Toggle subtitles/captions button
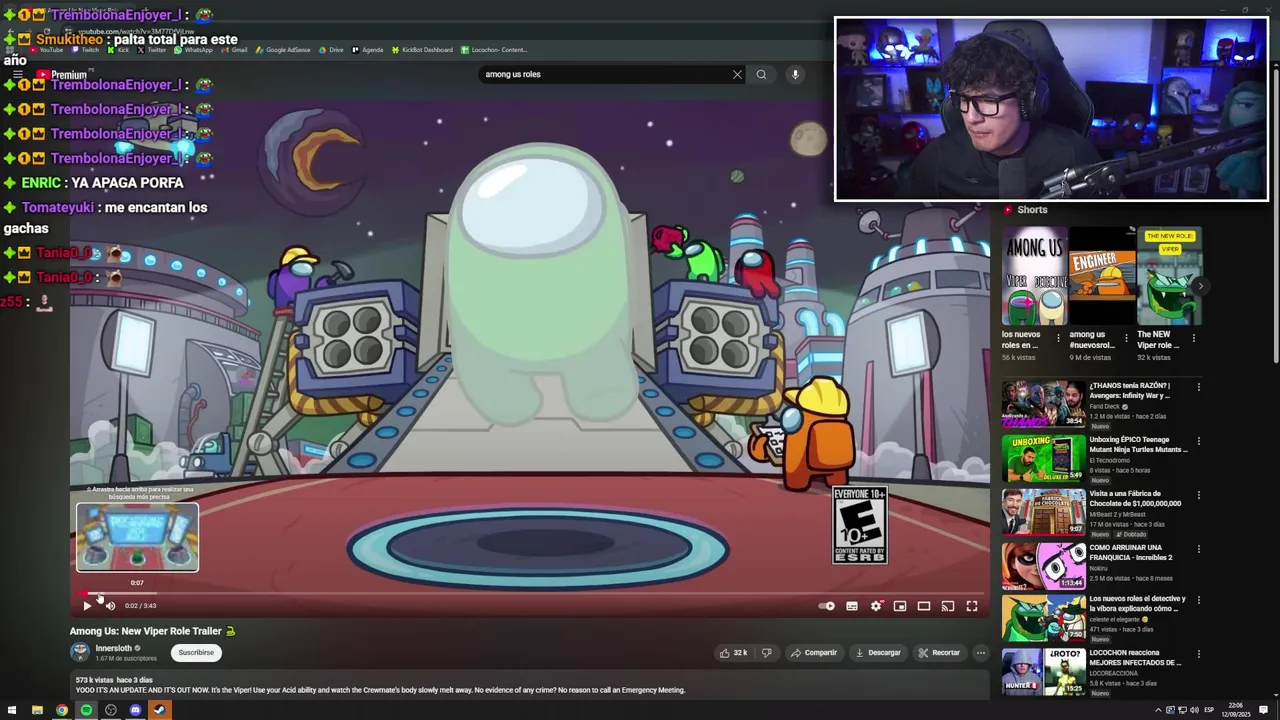The image size is (1280, 720). coord(852,606)
